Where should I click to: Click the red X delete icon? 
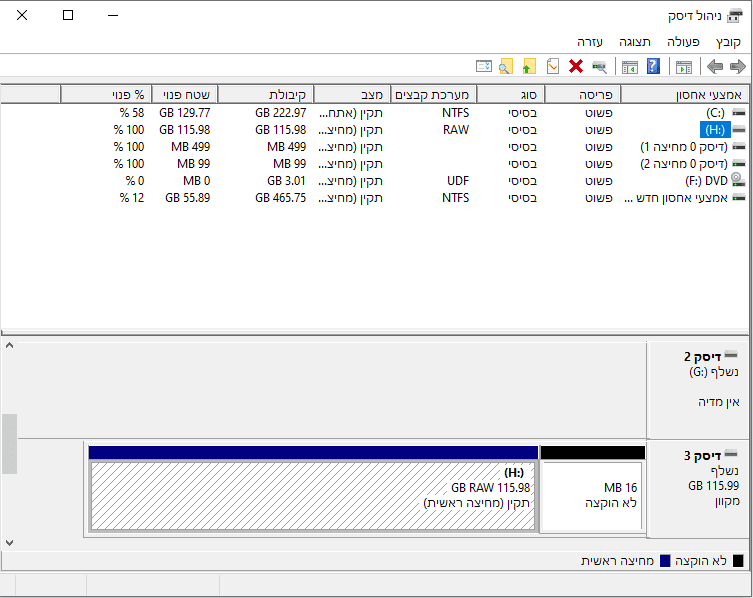576,66
